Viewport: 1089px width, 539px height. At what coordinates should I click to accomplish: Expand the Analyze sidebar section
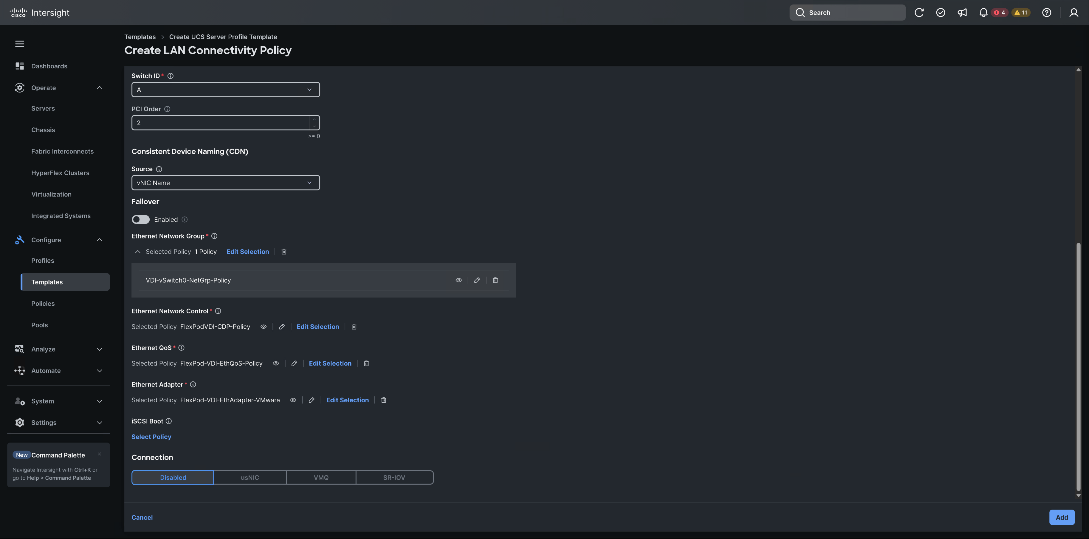tap(99, 349)
